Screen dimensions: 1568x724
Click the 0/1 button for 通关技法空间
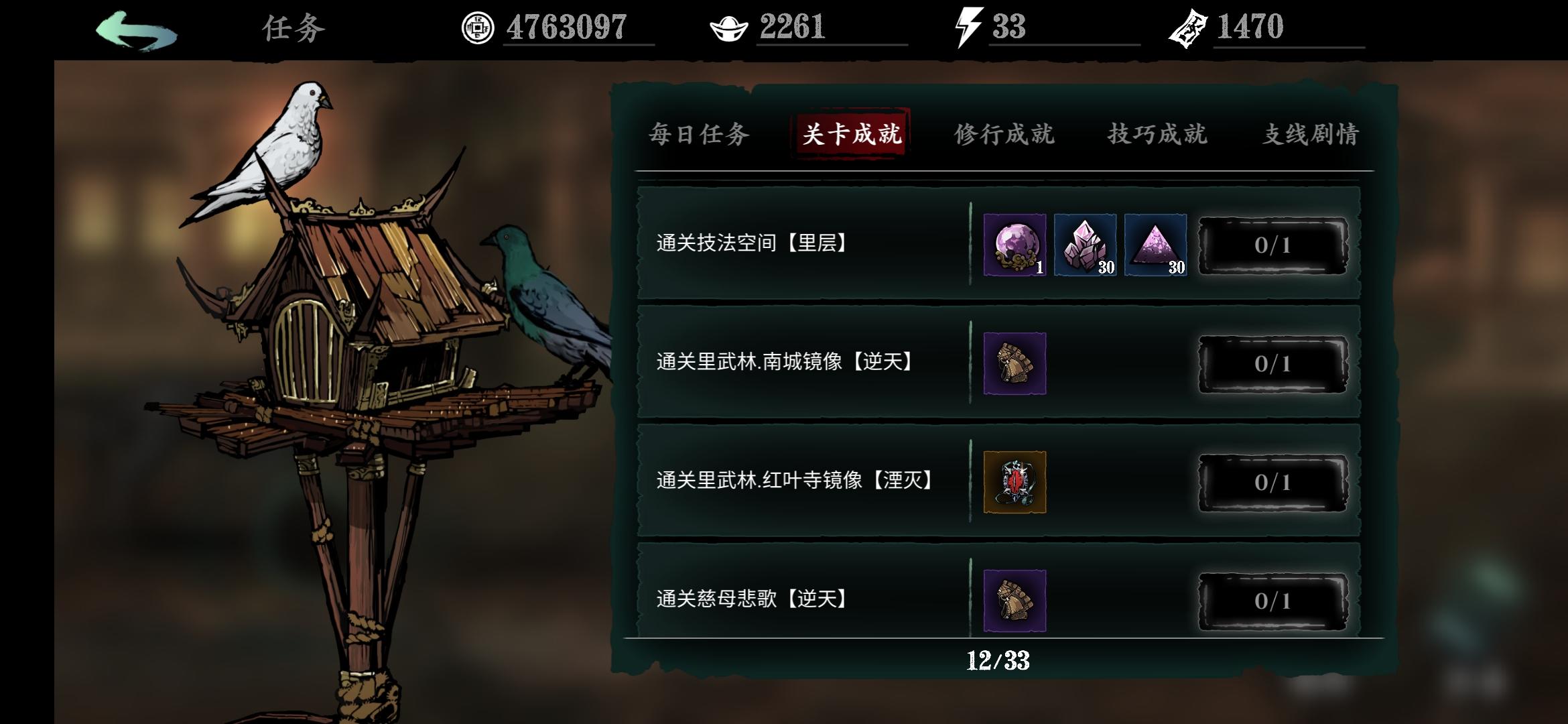tap(1272, 245)
